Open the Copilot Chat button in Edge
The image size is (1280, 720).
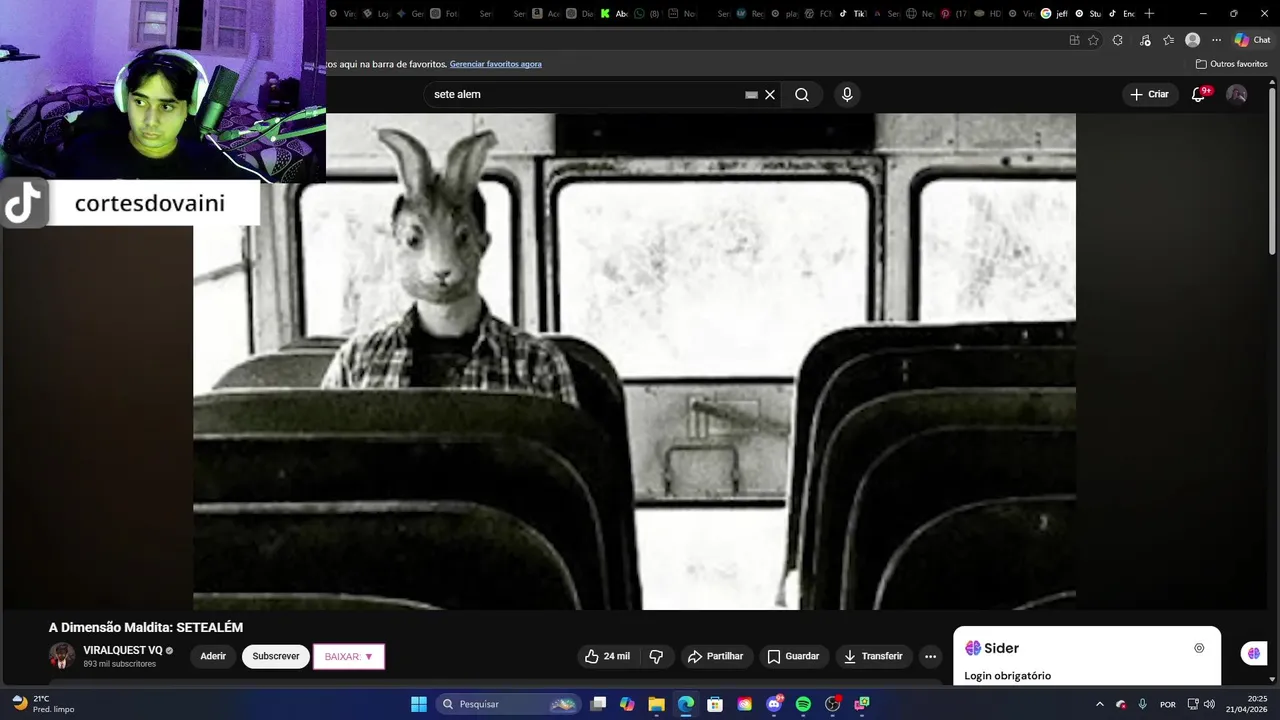tap(1254, 40)
